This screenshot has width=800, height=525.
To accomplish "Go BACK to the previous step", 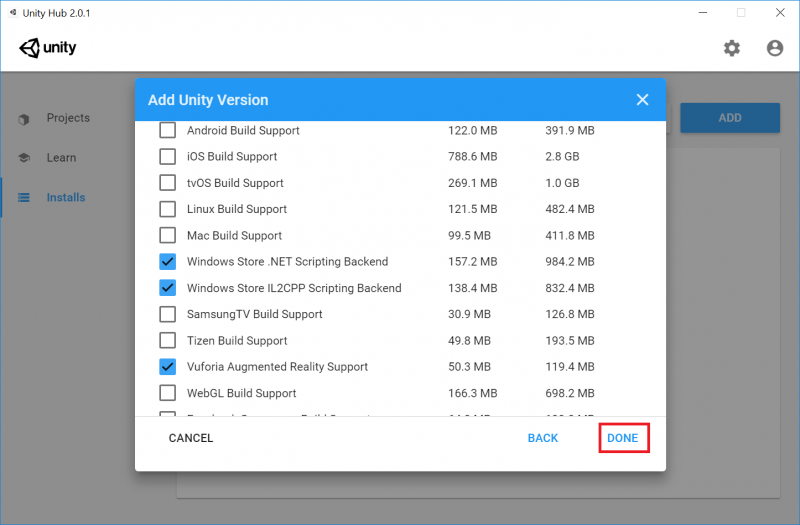I will tap(543, 438).
